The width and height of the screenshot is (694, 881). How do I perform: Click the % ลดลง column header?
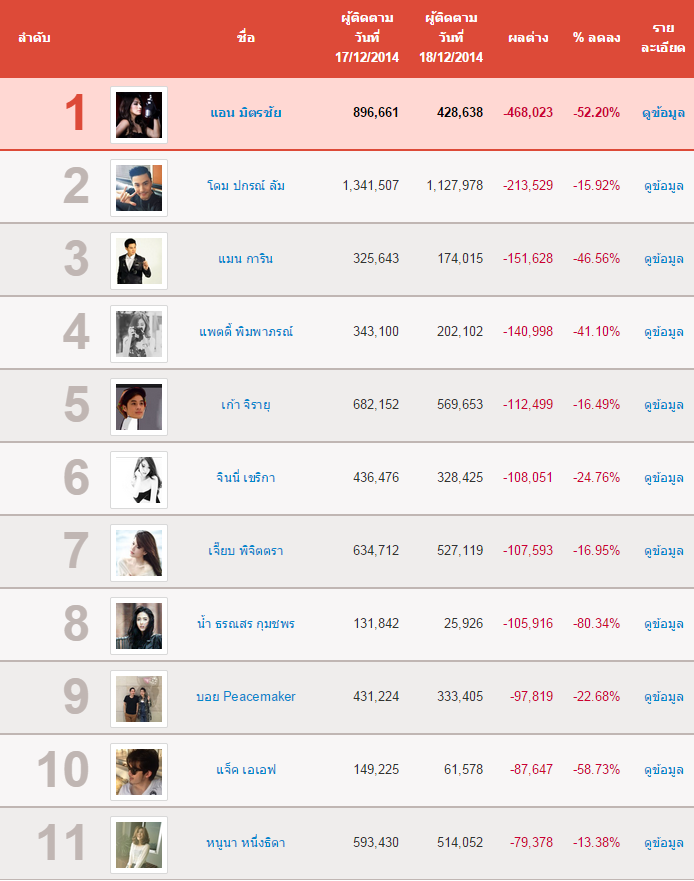point(596,38)
